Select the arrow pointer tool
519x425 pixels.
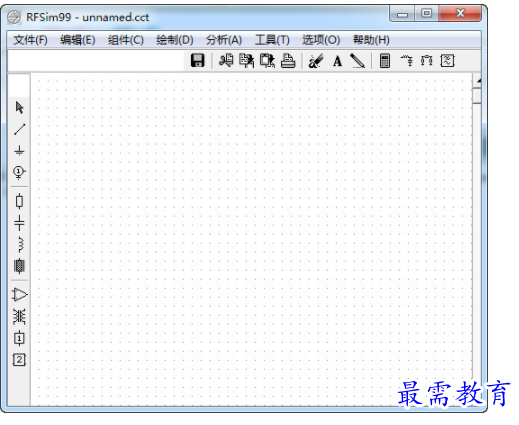click(x=19, y=107)
